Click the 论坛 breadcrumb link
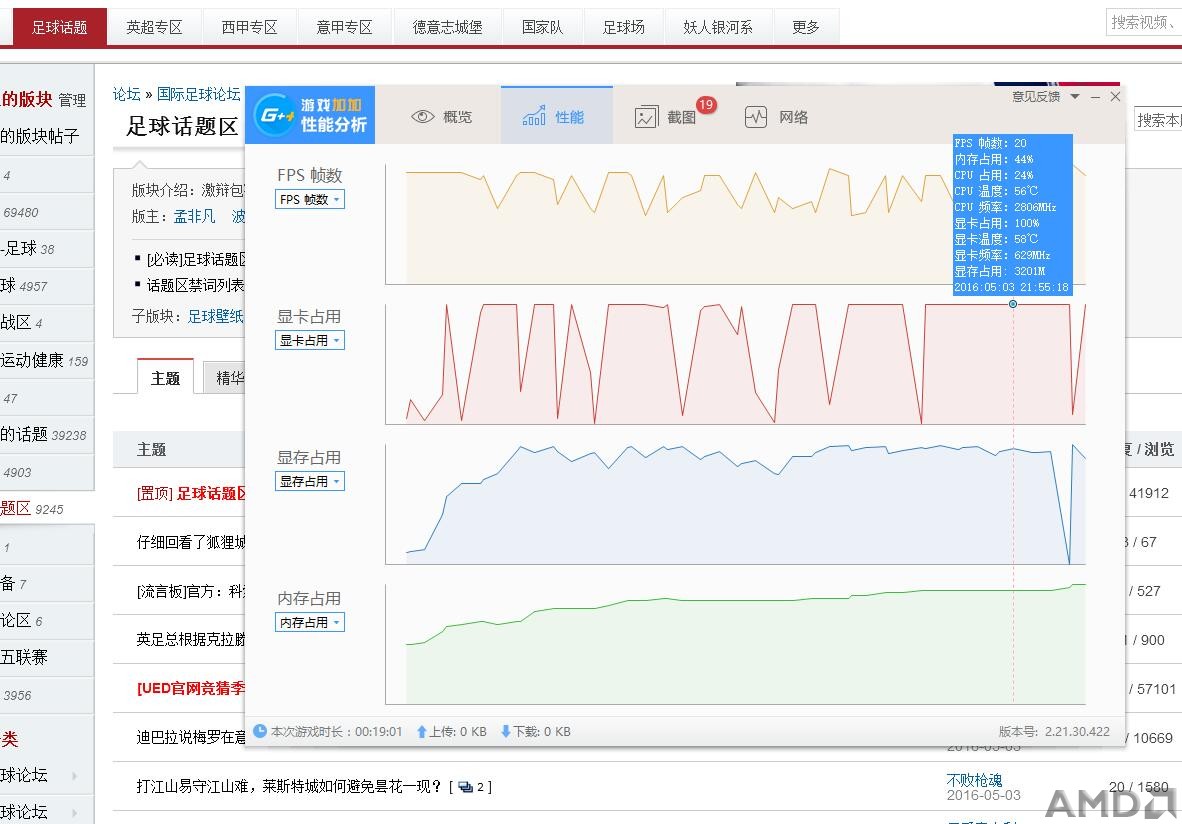 pos(127,93)
